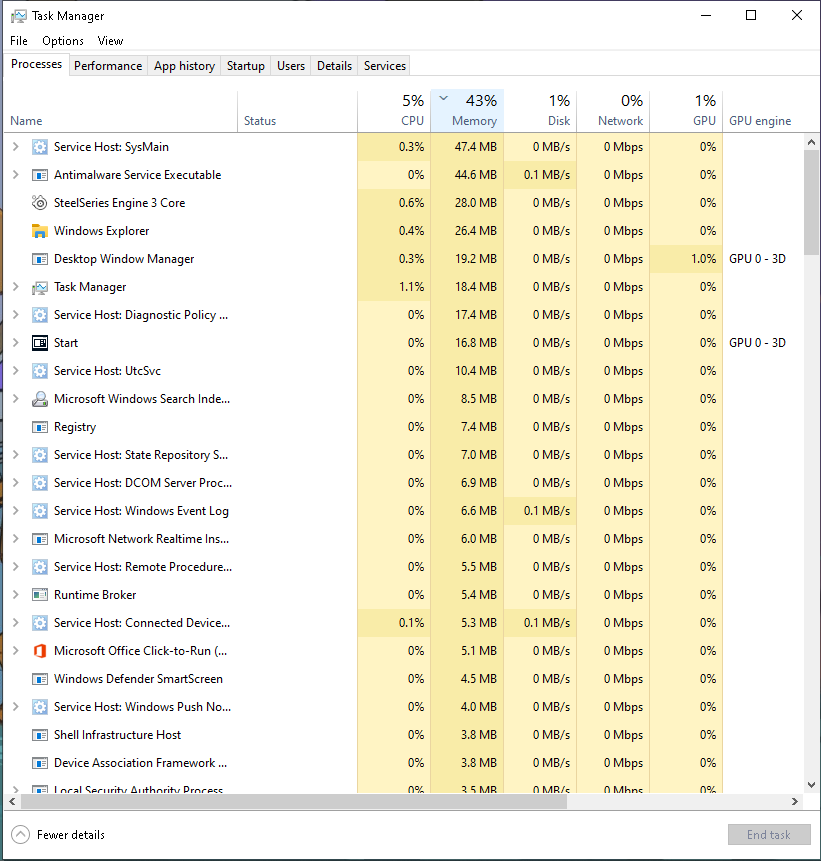Click the Device Association Framework icon

point(40,763)
